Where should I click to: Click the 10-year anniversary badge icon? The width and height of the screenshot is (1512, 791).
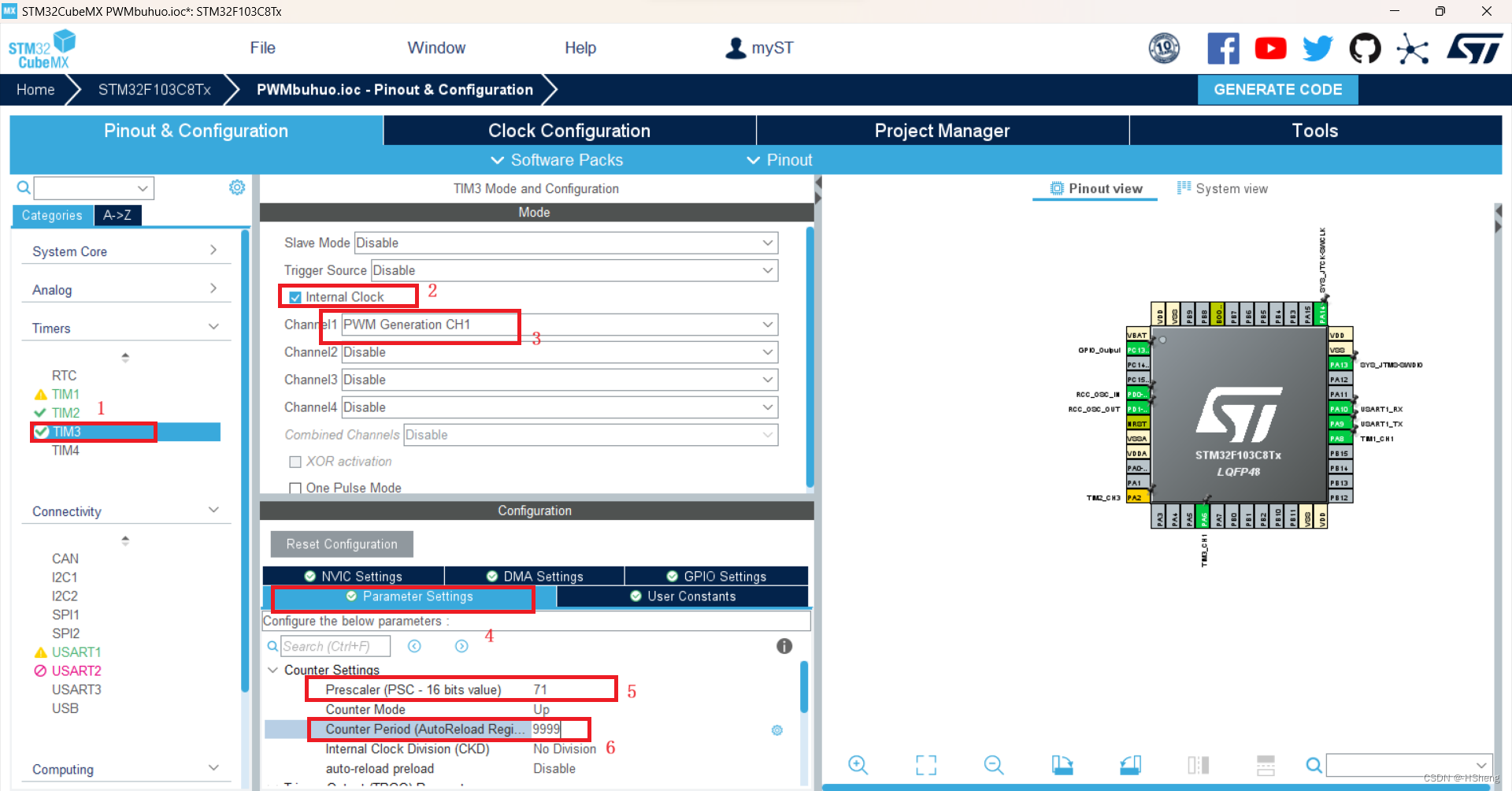(x=1164, y=49)
